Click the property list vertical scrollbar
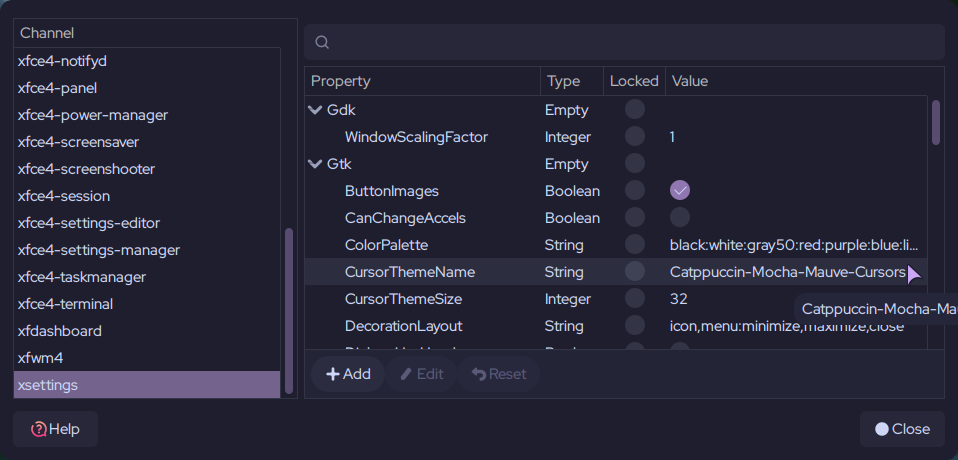The height and width of the screenshot is (460, 958). [936, 122]
